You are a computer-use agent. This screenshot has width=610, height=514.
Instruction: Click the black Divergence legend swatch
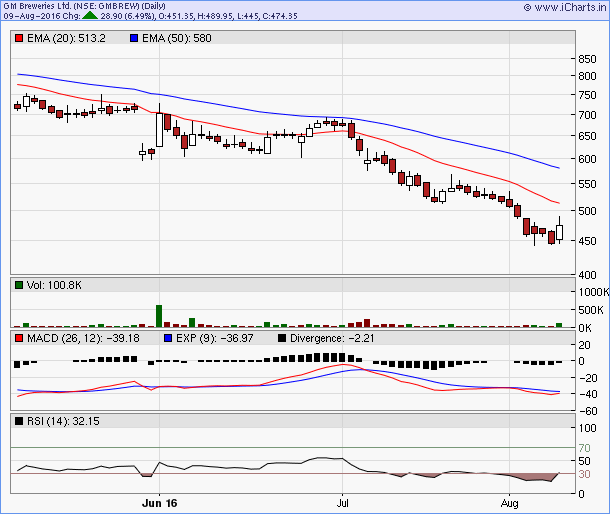point(282,338)
